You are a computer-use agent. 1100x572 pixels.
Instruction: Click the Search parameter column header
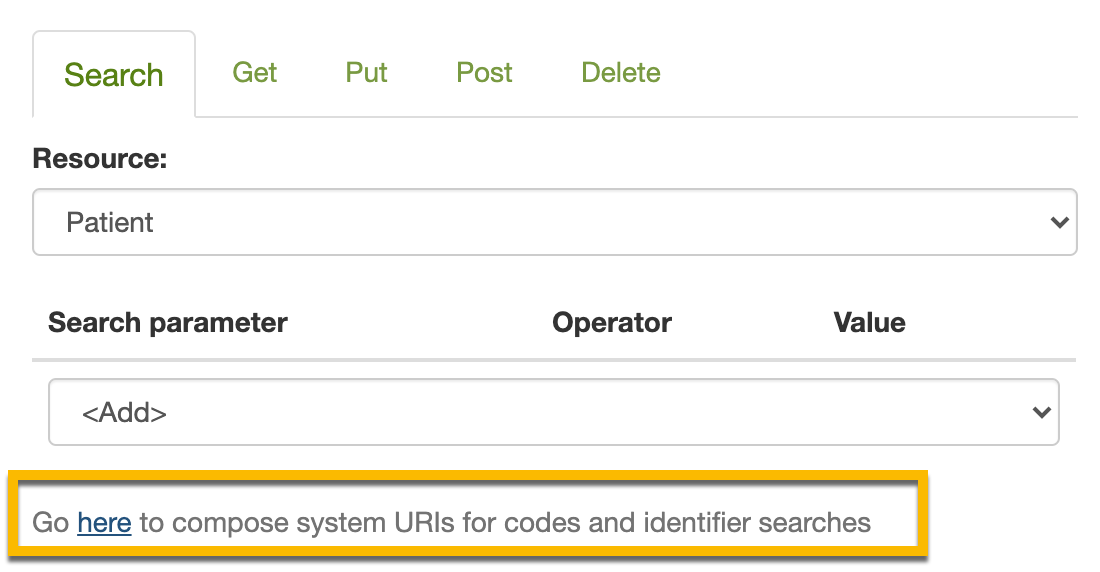(168, 323)
